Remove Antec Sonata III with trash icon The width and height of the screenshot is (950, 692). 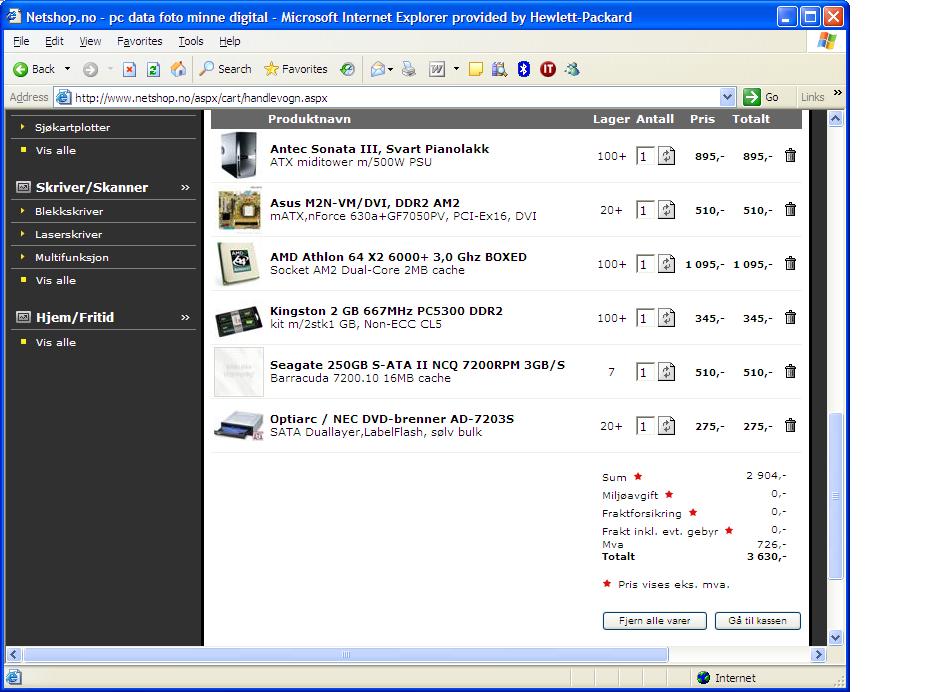(x=790, y=156)
